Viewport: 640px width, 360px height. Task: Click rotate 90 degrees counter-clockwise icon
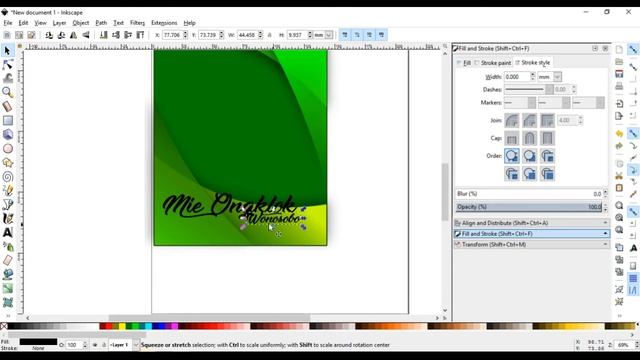pos(49,35)
